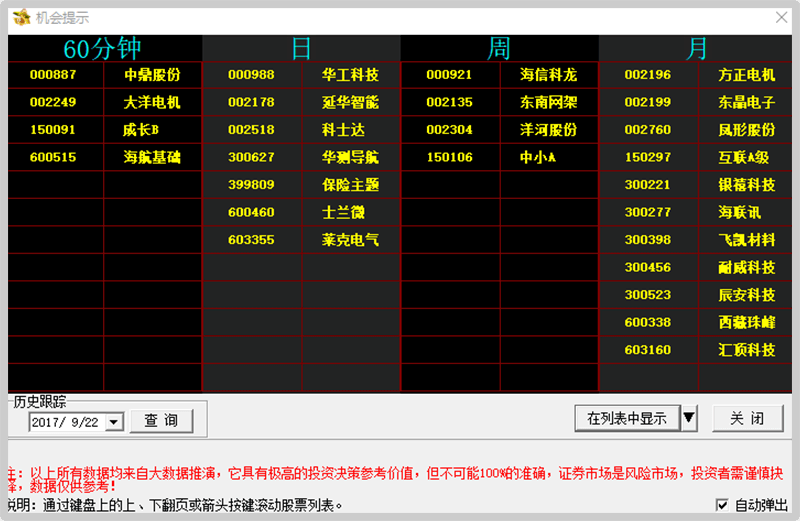Select the 日 column header
The image size is (800, 521).
tap(301, 49)
